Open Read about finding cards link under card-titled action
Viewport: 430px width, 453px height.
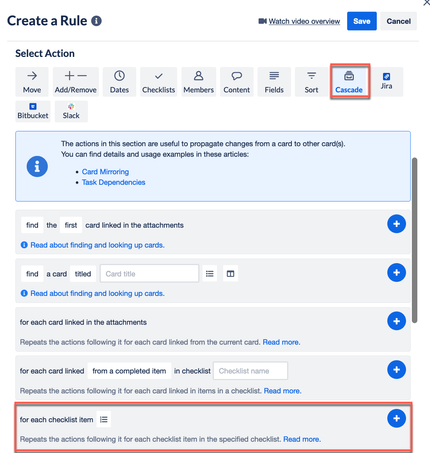coord(97,293)
